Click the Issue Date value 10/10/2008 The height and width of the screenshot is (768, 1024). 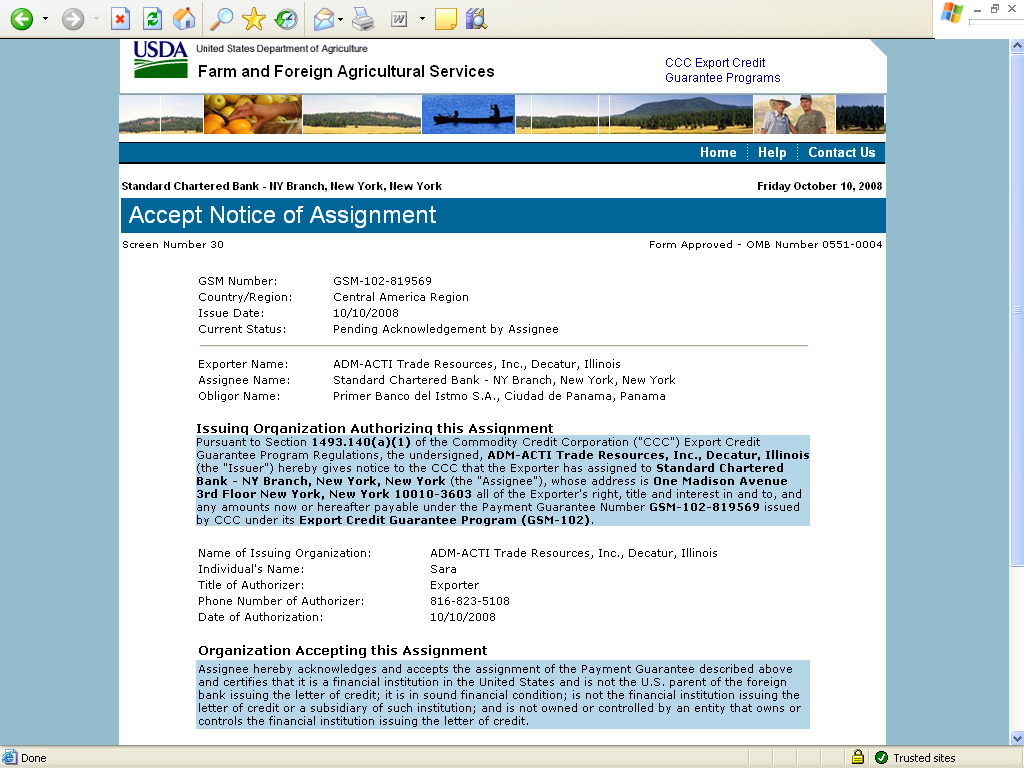[366, 313]
